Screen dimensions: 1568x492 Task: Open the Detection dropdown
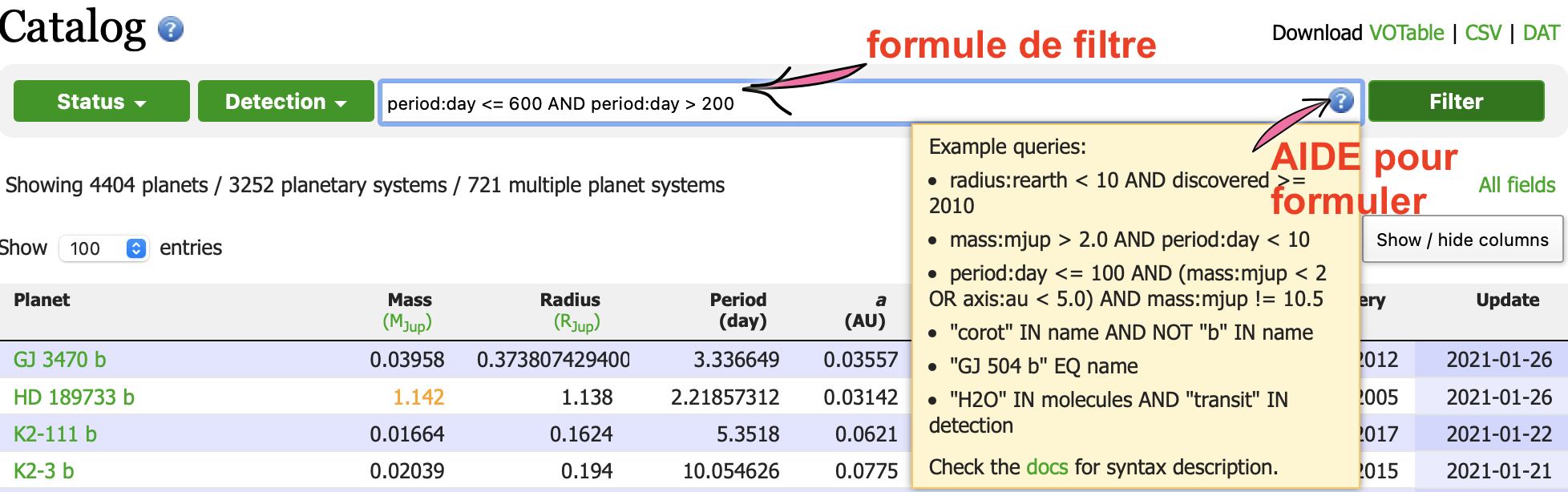(x=286, y=102)
